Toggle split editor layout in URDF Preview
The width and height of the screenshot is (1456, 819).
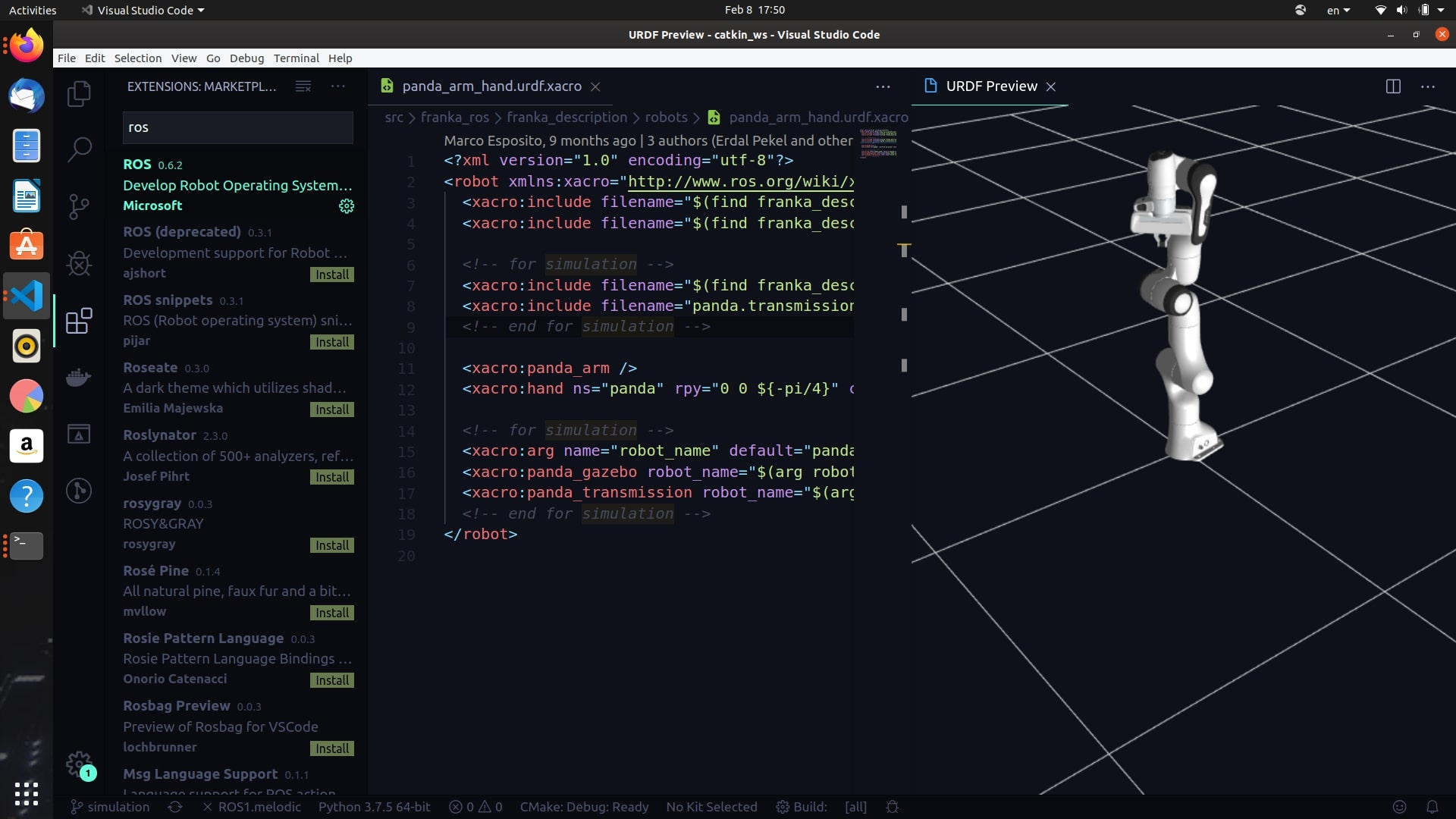coord(1394,86)
